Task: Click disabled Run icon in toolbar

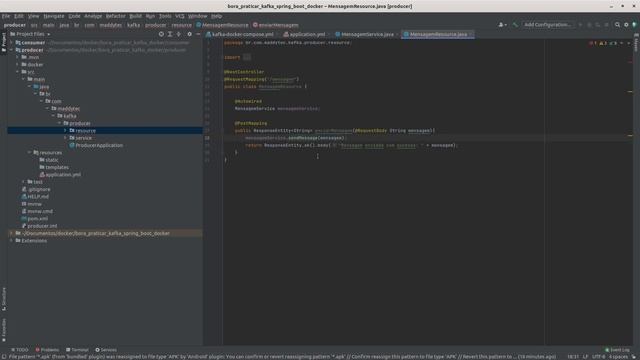Action: (x=580, y=25)
